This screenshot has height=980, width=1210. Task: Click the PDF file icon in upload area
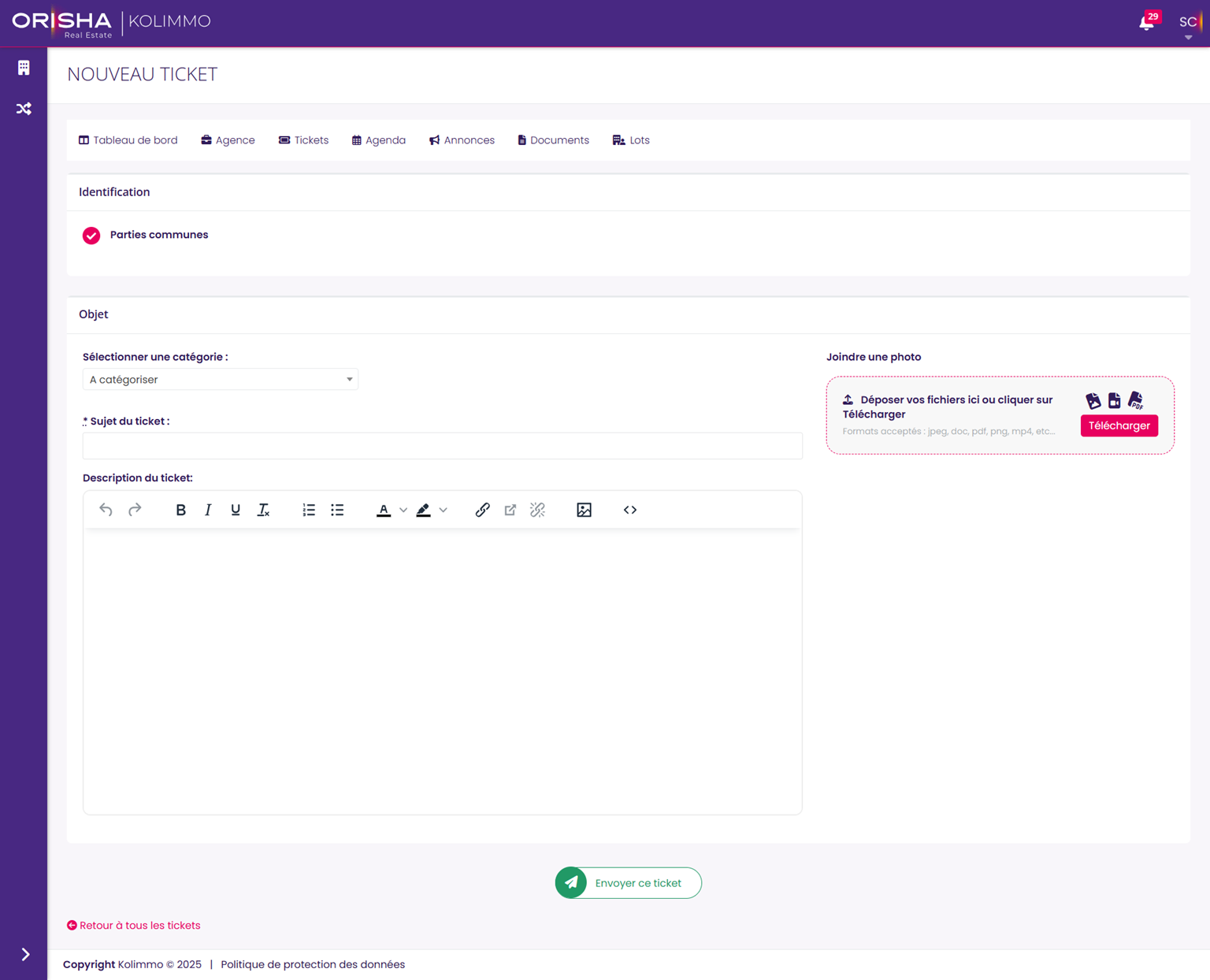pyautogui.click(x=1136, y=400)
